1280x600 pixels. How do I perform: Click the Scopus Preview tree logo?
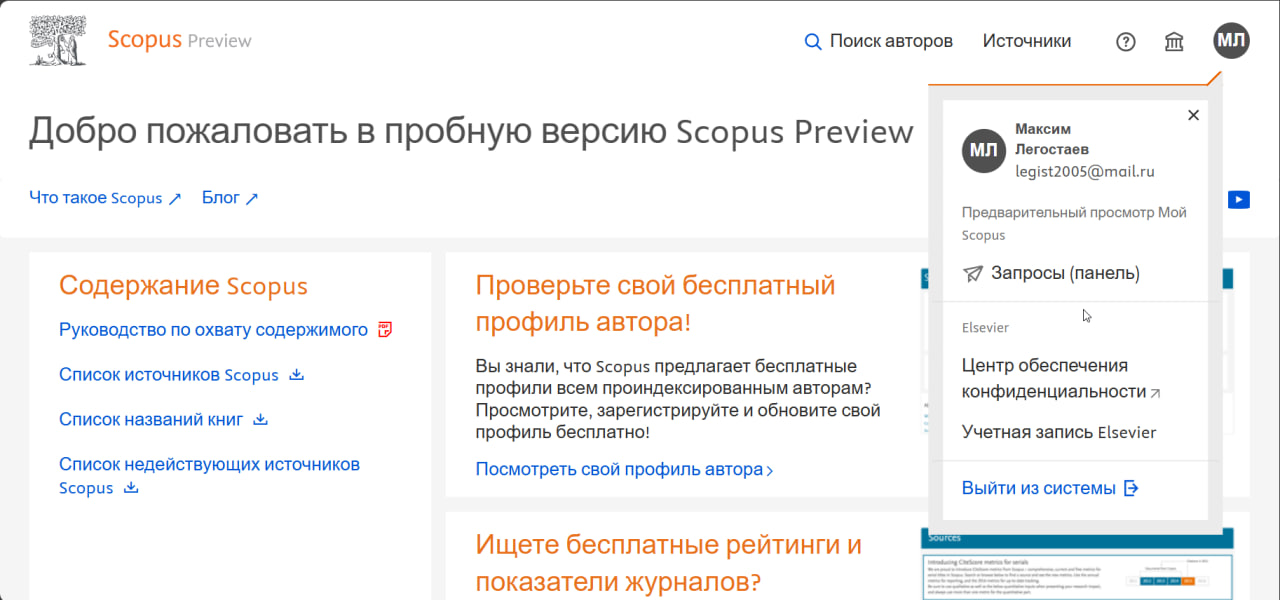click(x=57, y=41)
